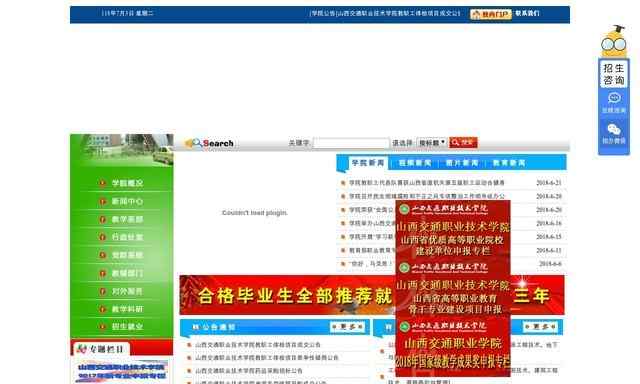Click the orange bullet icon beside 新闻中心
Image resolution: width=640 pixels, height=384 pixels.
click(x=102, y=201)
